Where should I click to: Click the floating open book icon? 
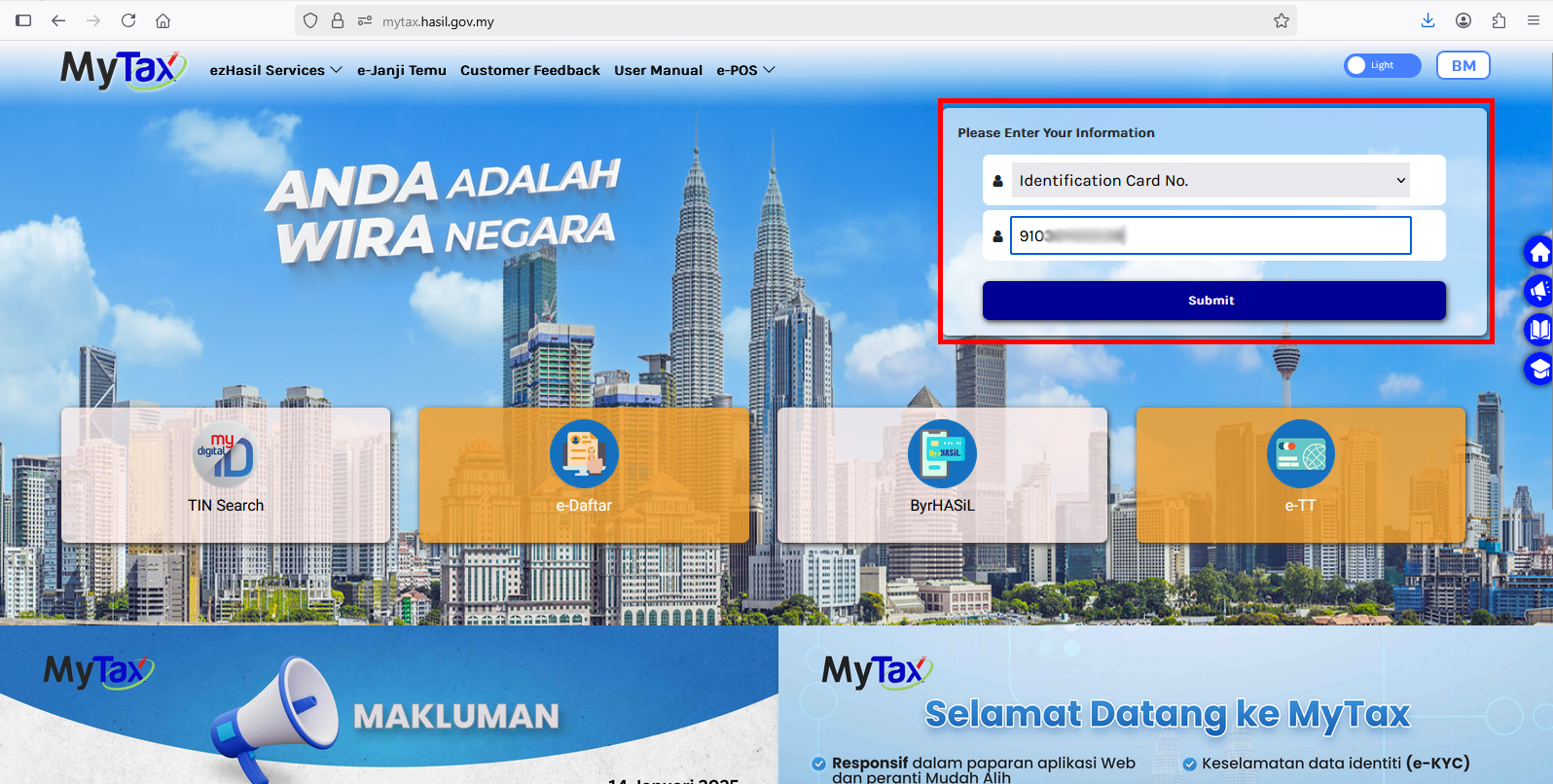[1538, 330]
